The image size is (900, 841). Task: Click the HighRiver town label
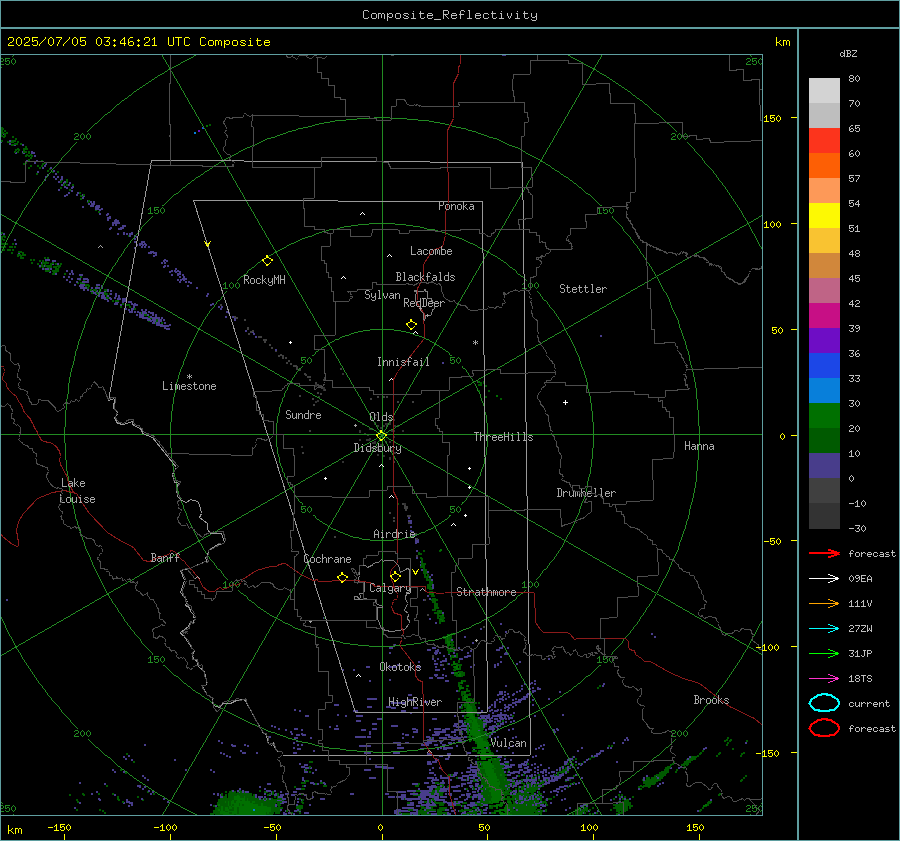[415, 702]
